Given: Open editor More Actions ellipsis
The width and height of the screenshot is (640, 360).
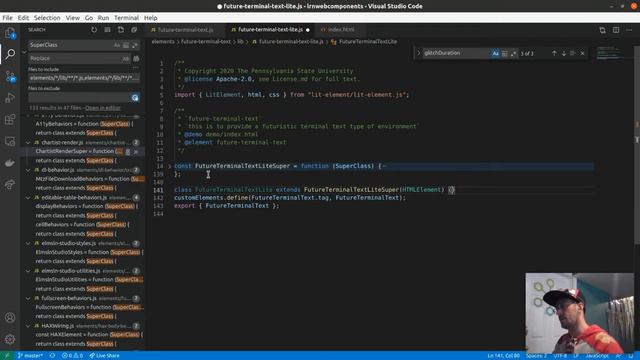Looking at the screenshot, I should [629, 30].
